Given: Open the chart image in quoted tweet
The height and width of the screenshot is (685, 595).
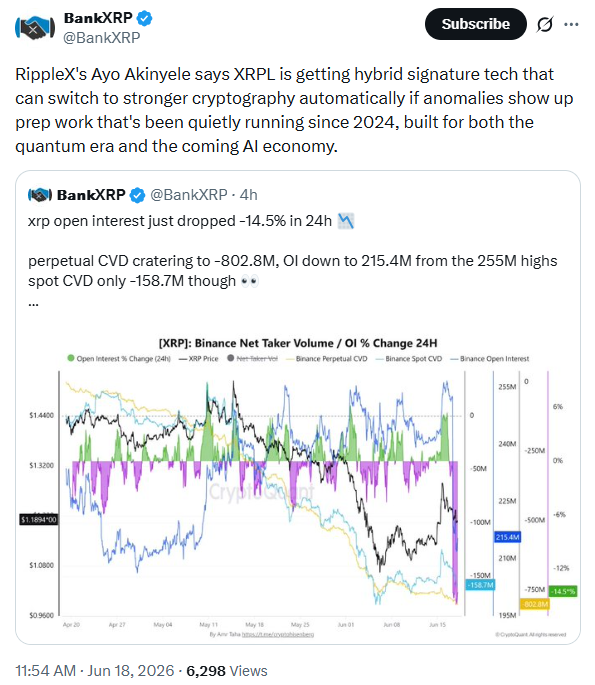Looking at the screenshot, I should (x=298, y=487).
